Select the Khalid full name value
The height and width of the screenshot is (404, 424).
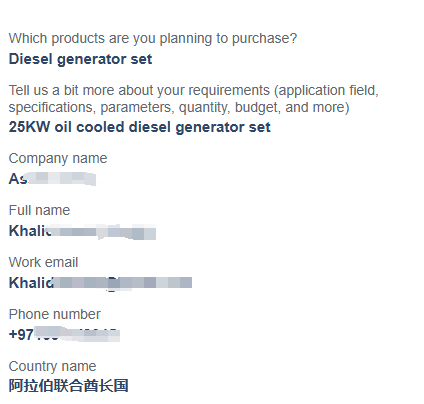(82, 231)
